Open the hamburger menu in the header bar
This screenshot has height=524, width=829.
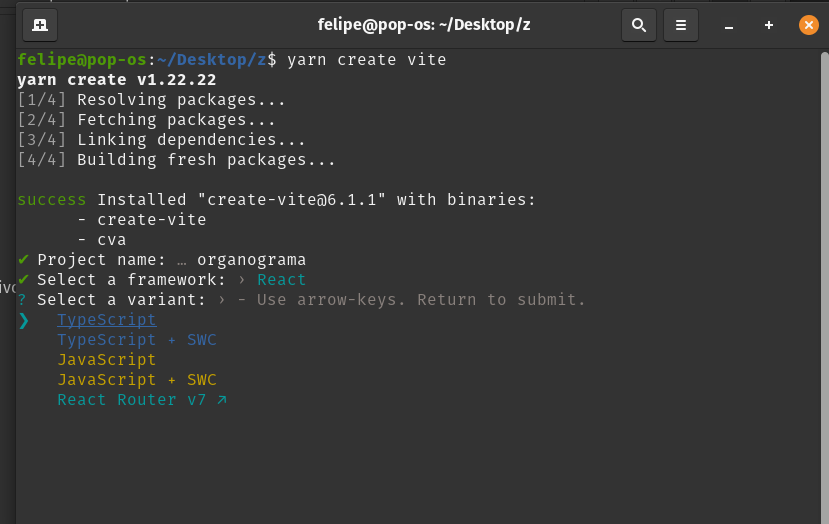click(x=681, y=24)
